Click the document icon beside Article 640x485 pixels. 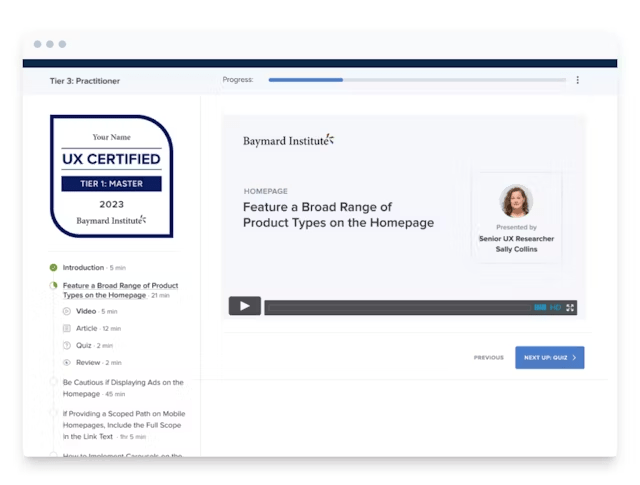(x=67, y=328)
